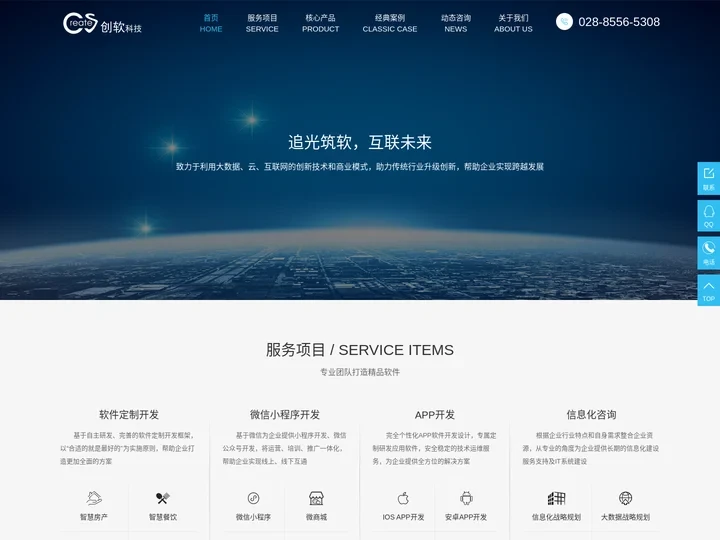Click the 专业团队打造精品软件 subtitle

360,372
